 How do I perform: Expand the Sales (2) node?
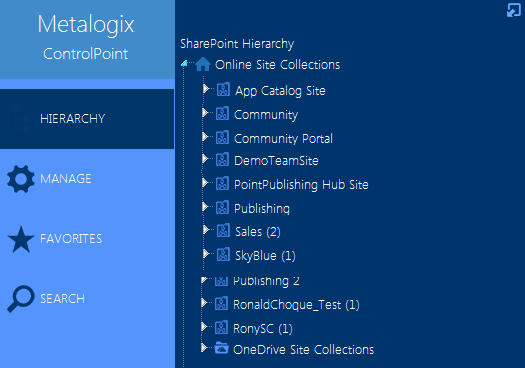pos(206,230)
